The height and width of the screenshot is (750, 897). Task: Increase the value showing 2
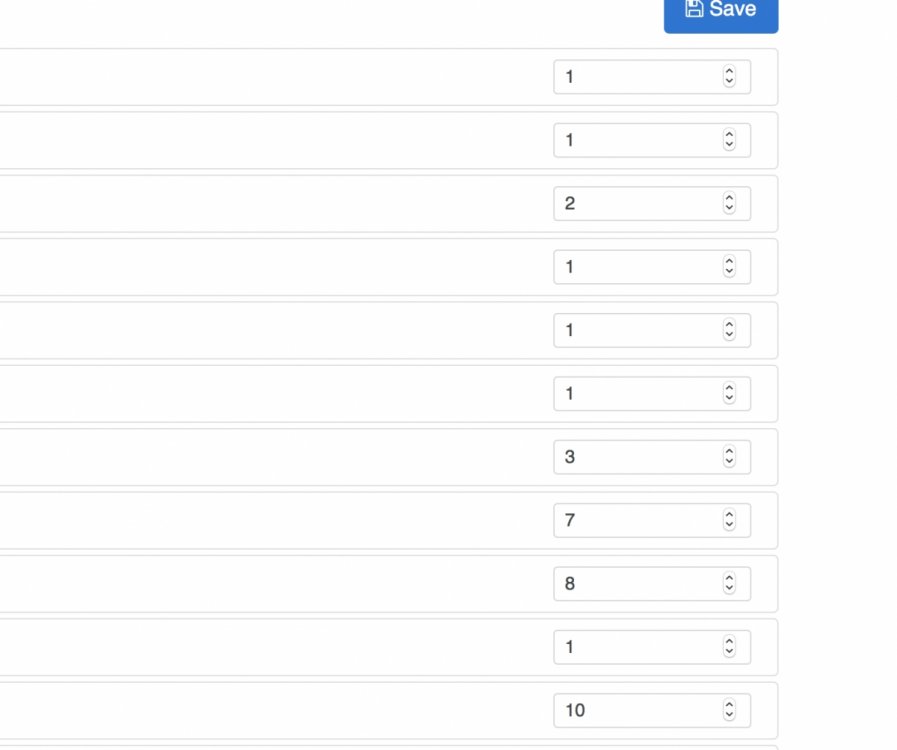tap(729, 198)
